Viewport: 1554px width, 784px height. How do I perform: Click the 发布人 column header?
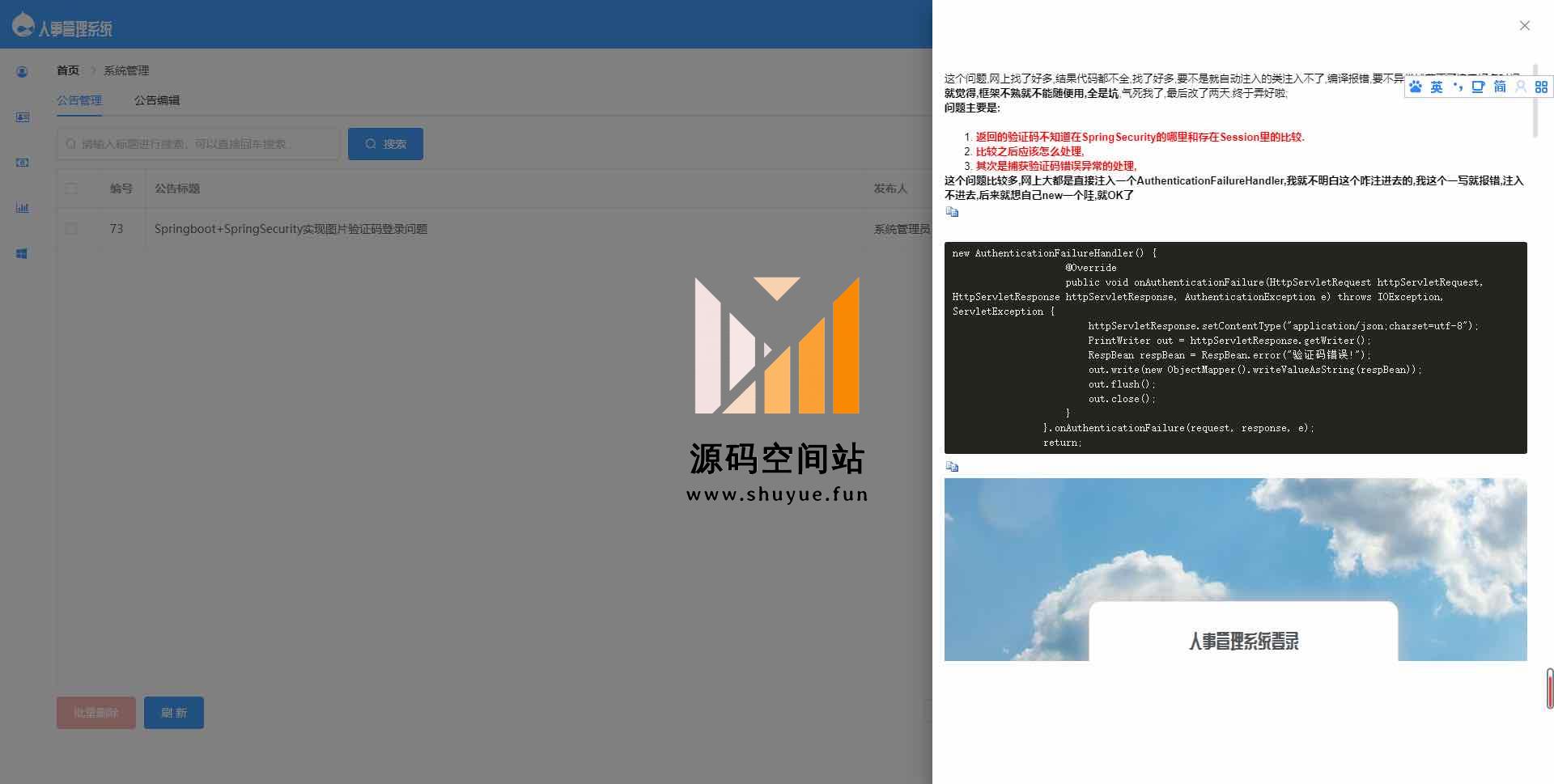coord(890,189)
